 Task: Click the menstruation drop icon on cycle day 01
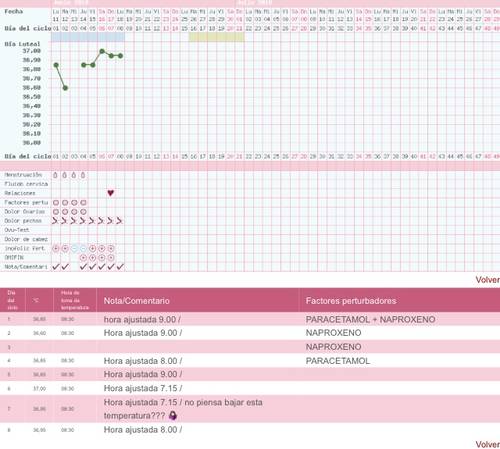click(x=56, y=175)
